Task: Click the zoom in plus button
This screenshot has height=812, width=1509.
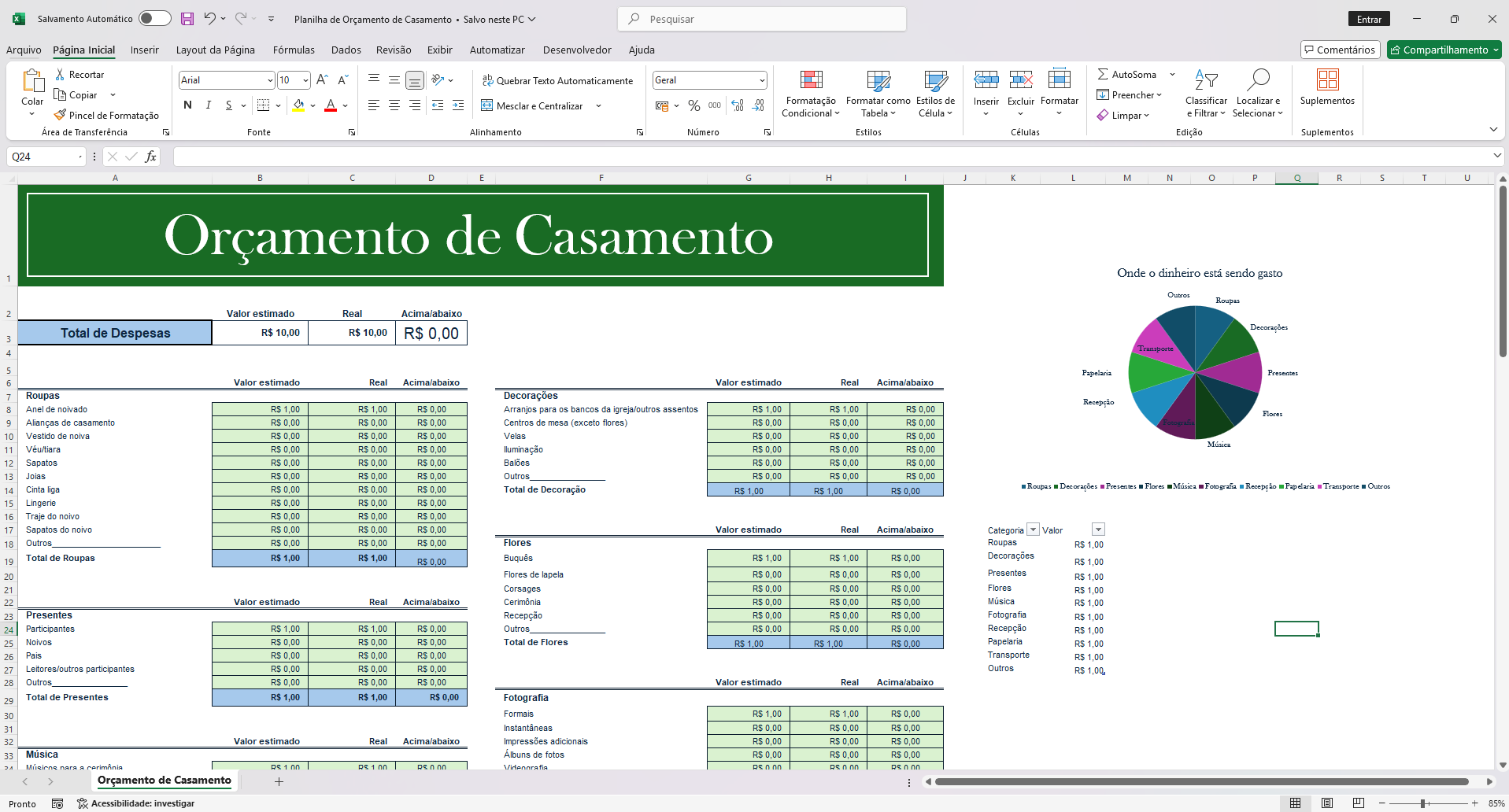Action: pos(1475,803)
